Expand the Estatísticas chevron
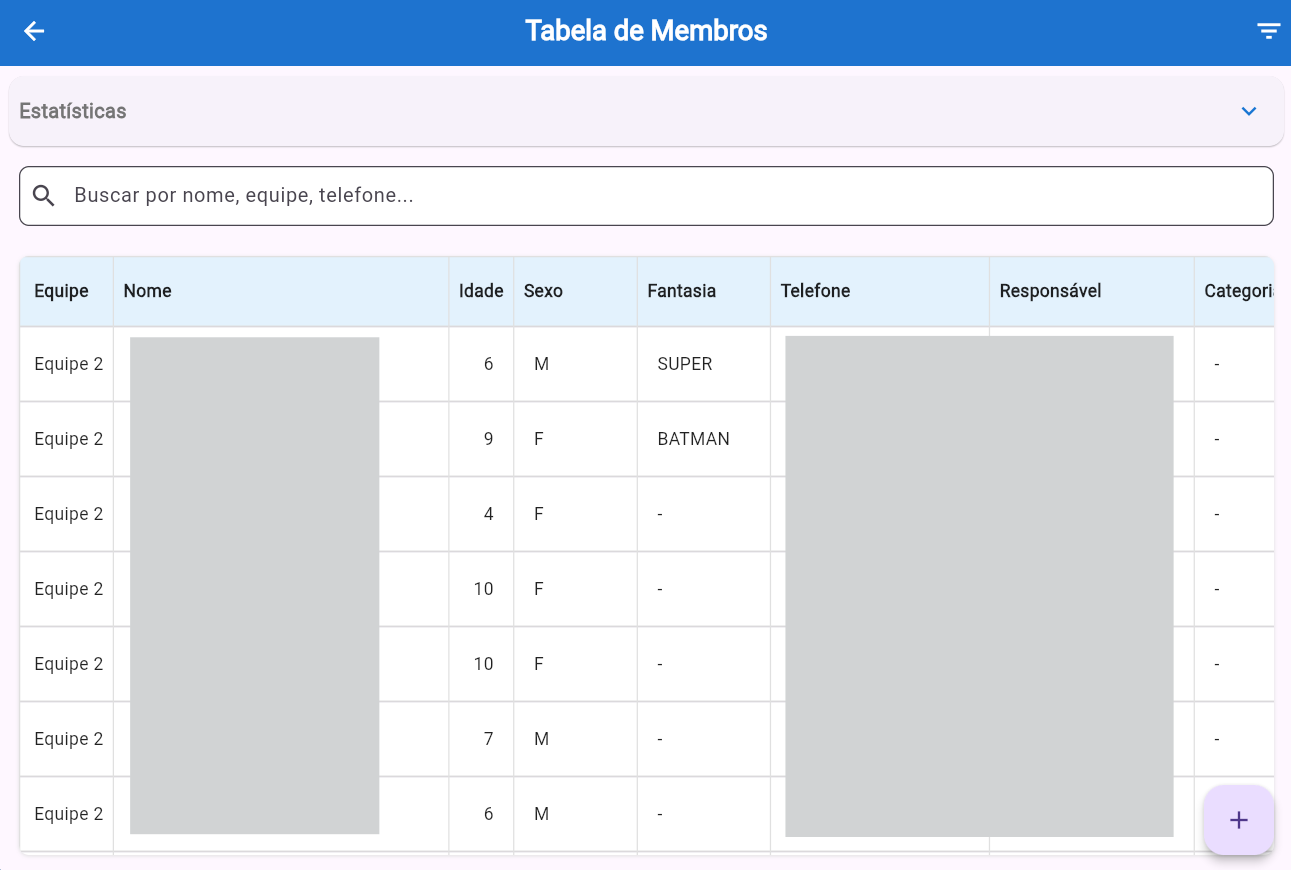This screenshot has width=1291, height=870. tap(1248, 111)
